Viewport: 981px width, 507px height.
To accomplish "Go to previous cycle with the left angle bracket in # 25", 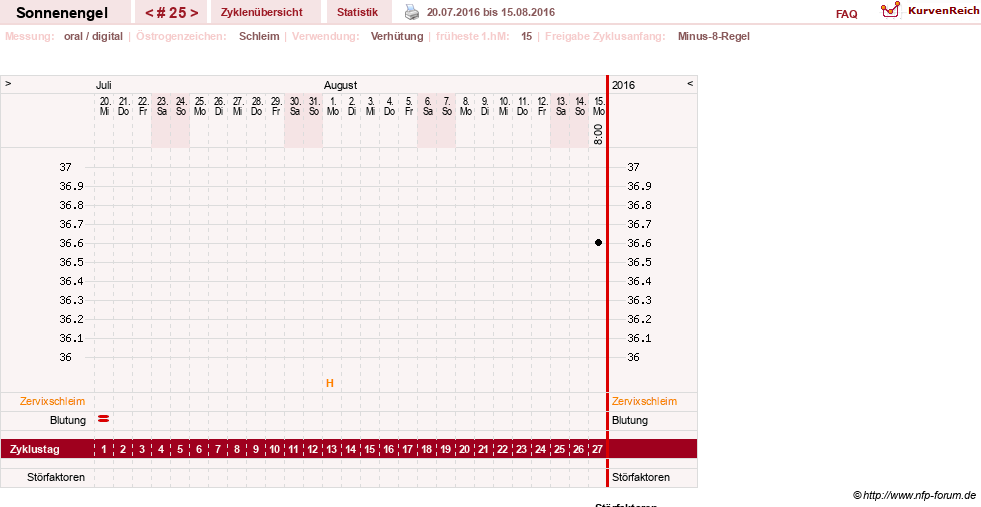I will [149, 13].
